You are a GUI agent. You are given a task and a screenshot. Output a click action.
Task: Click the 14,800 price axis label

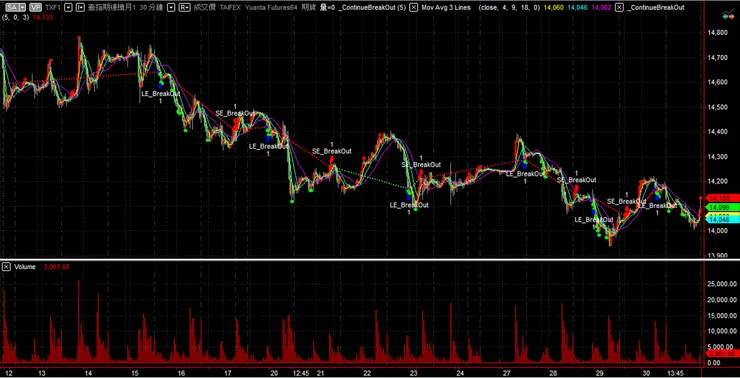(717, 33)
